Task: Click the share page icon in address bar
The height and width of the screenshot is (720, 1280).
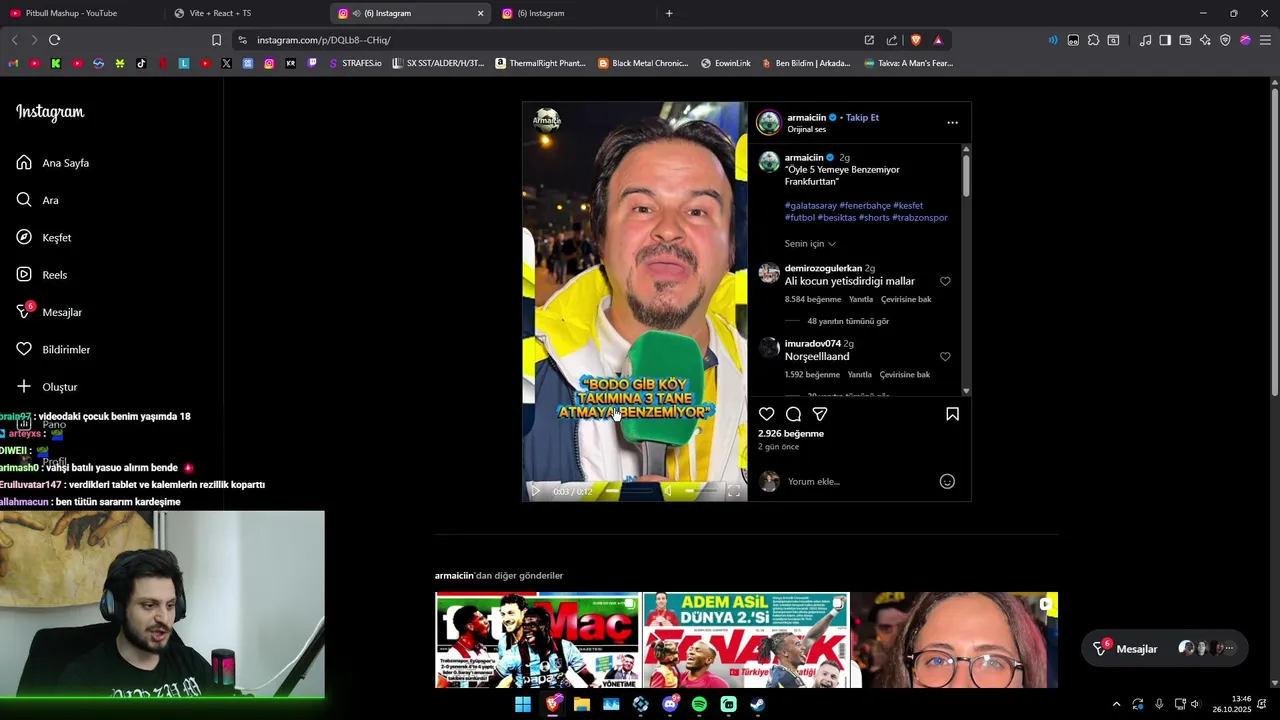Action: click(x=892, y=40)
